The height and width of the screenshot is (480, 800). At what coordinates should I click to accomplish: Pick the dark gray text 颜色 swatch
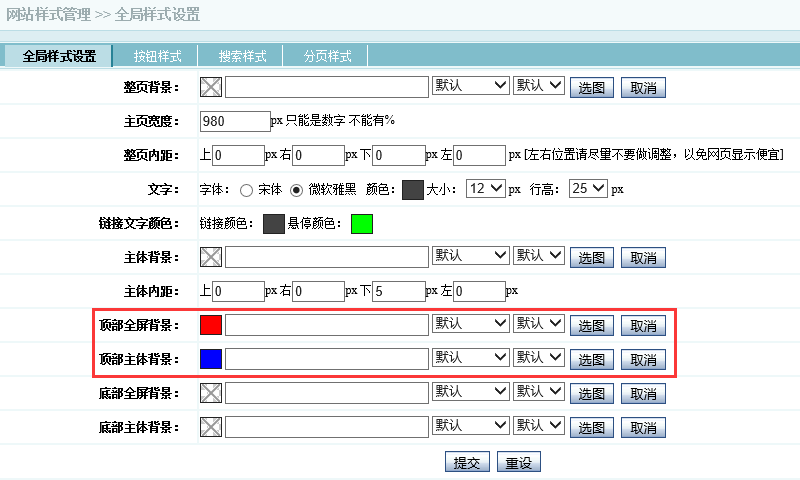pos(413,189)
